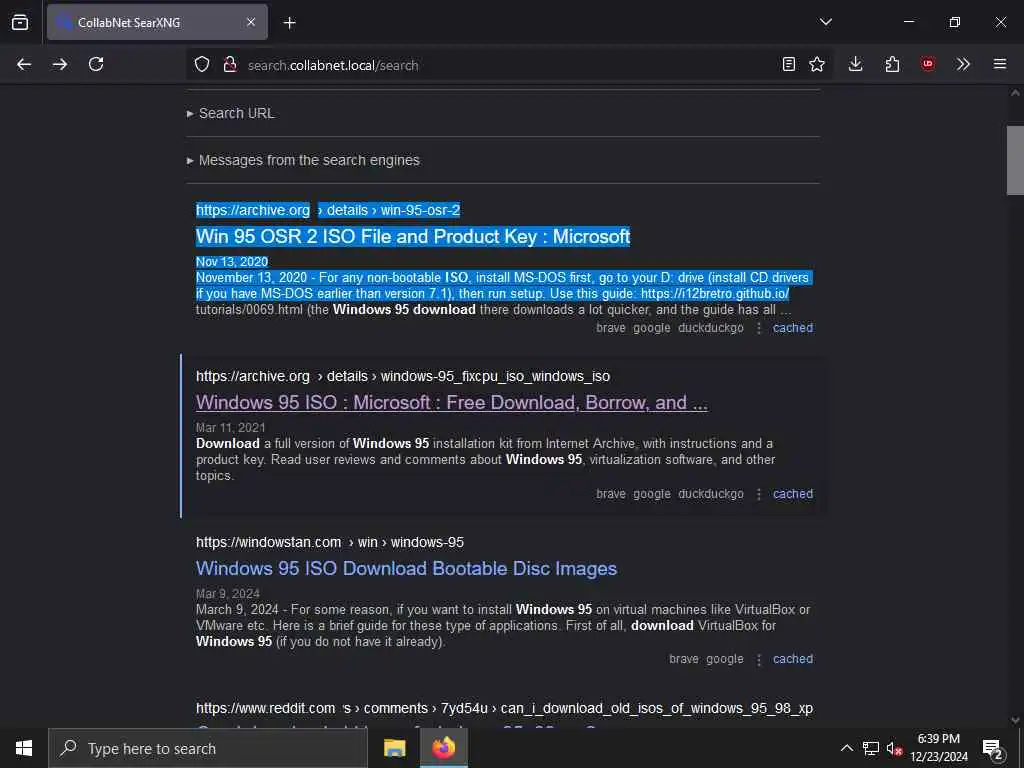This screenshot has width=1024, height=768.
Task: Open the extensions puzzle icon
Action: [x=892, y=64]
